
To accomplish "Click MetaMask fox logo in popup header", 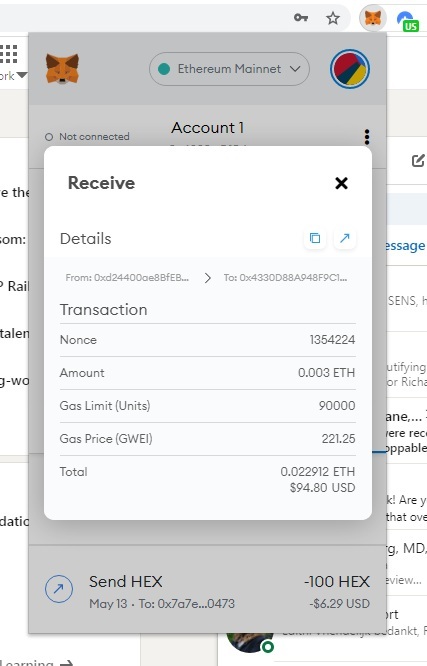I will click(x=62, y=69).
